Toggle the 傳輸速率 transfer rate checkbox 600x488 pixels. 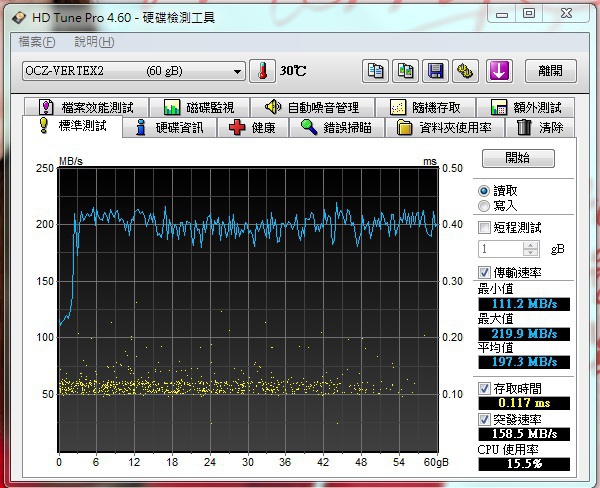[x=485, y=272]
